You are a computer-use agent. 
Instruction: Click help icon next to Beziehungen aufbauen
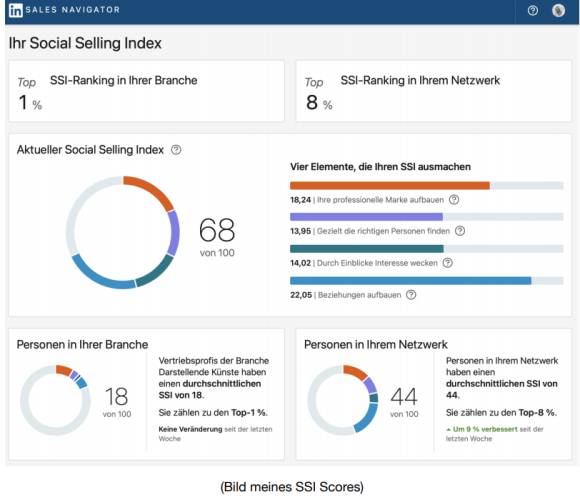411,295
